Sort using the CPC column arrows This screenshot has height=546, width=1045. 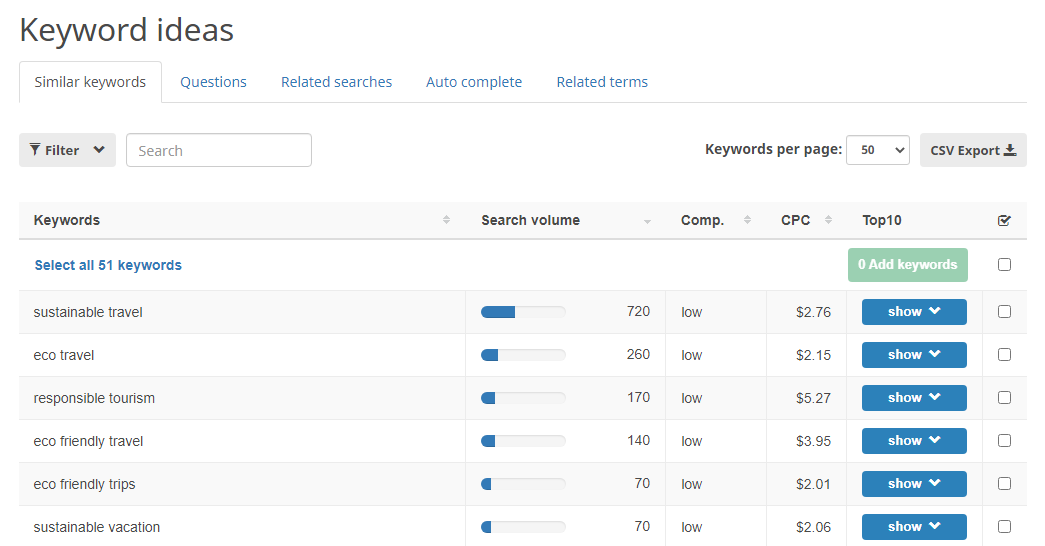(828, 220)
